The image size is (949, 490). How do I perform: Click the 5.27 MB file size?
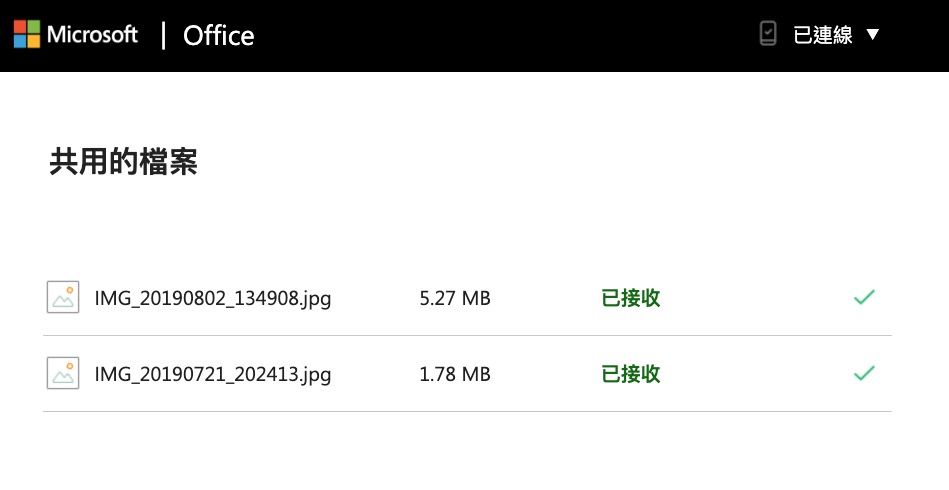[x=455, y=298]
